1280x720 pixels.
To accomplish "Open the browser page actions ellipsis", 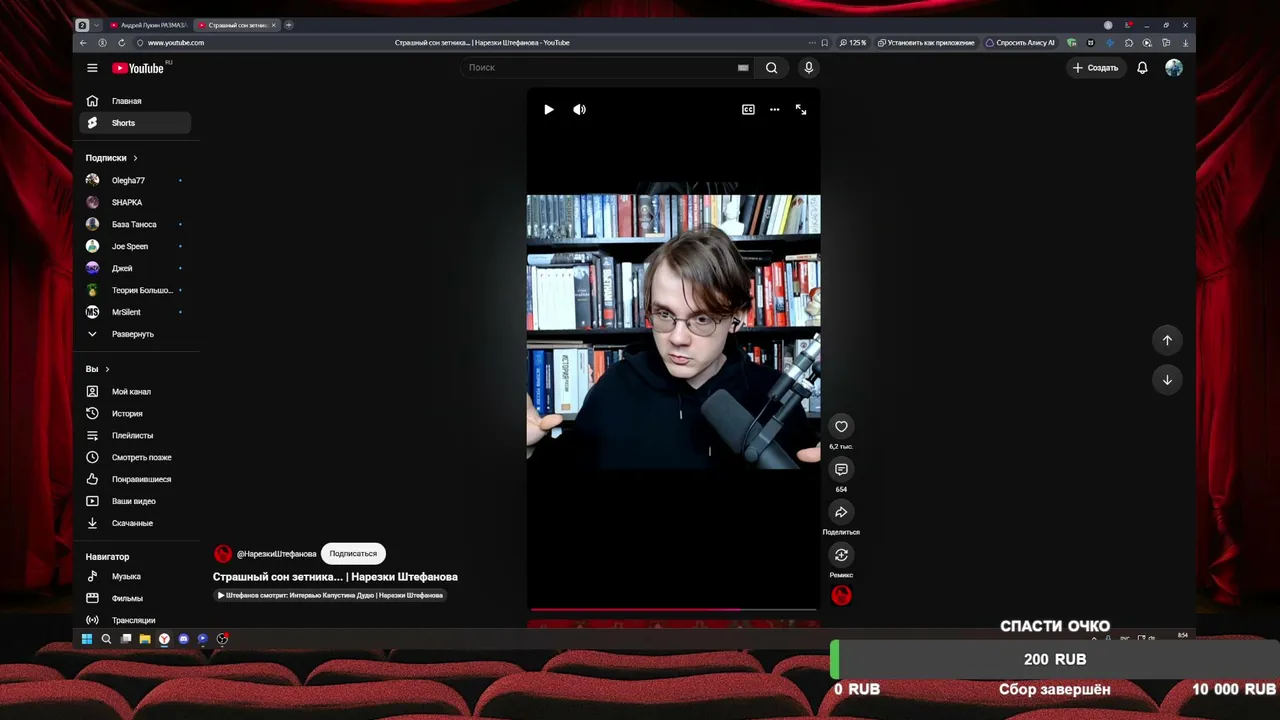I will (x=812, y=43).
